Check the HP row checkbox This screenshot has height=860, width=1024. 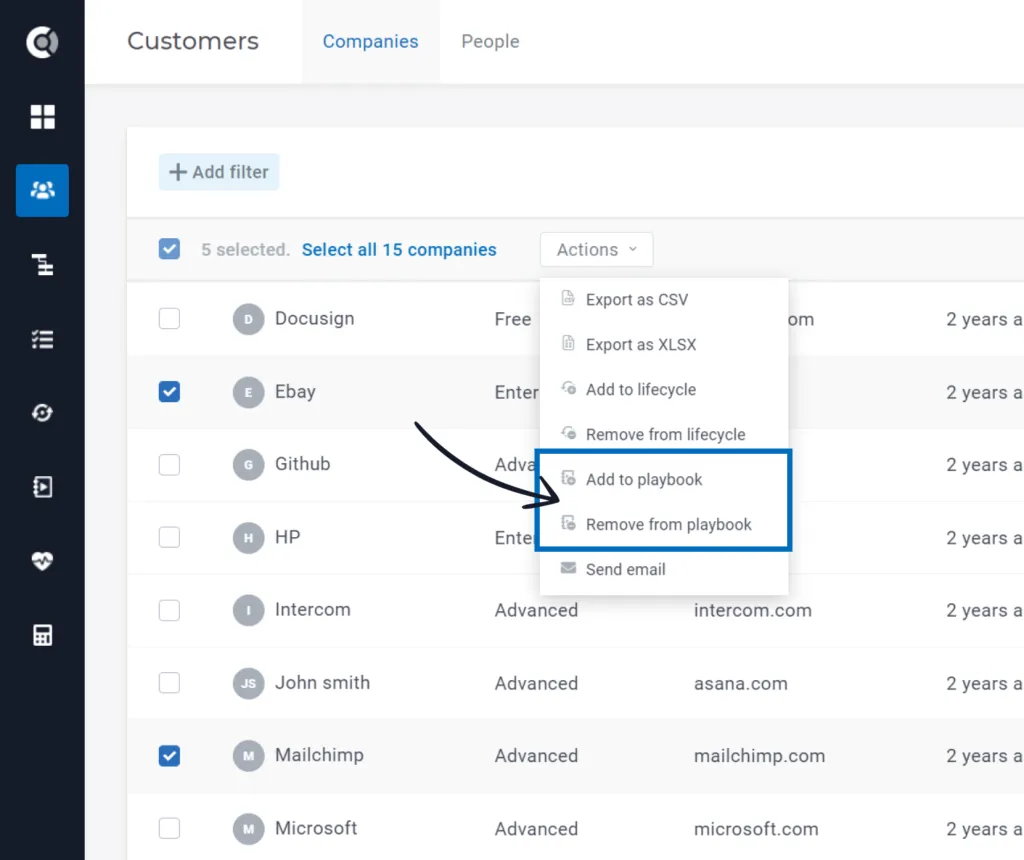[169, 537]
